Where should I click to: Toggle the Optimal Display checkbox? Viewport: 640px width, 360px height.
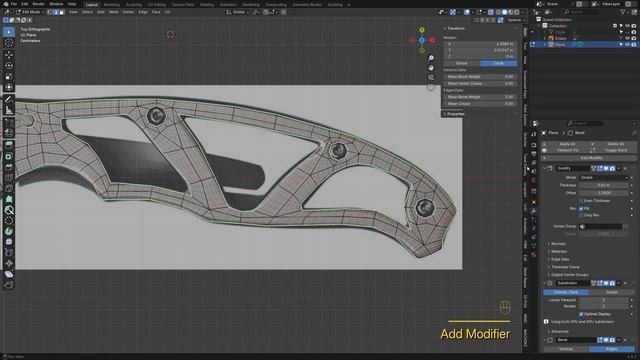click(581, 314)
